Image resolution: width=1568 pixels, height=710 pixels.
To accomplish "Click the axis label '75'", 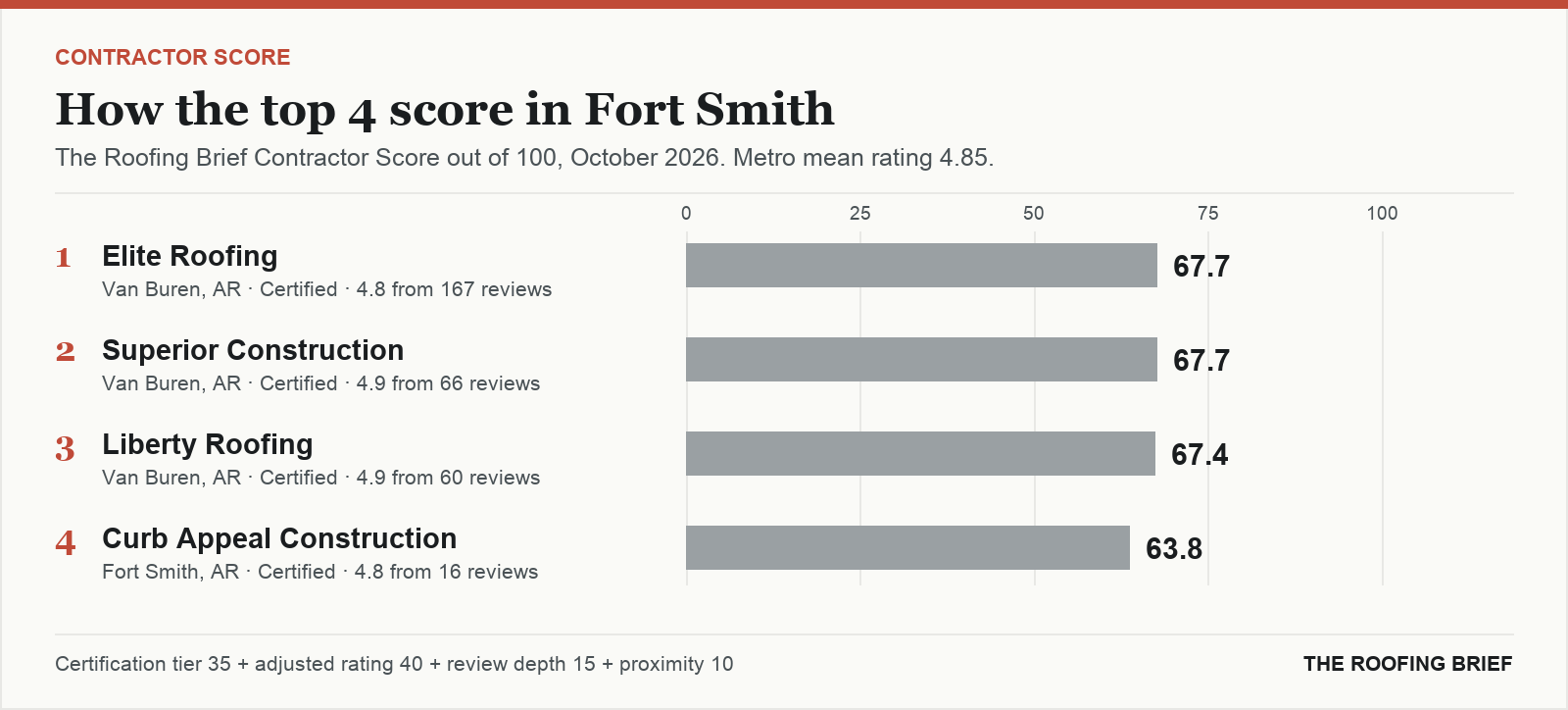I will point(1208,214).
